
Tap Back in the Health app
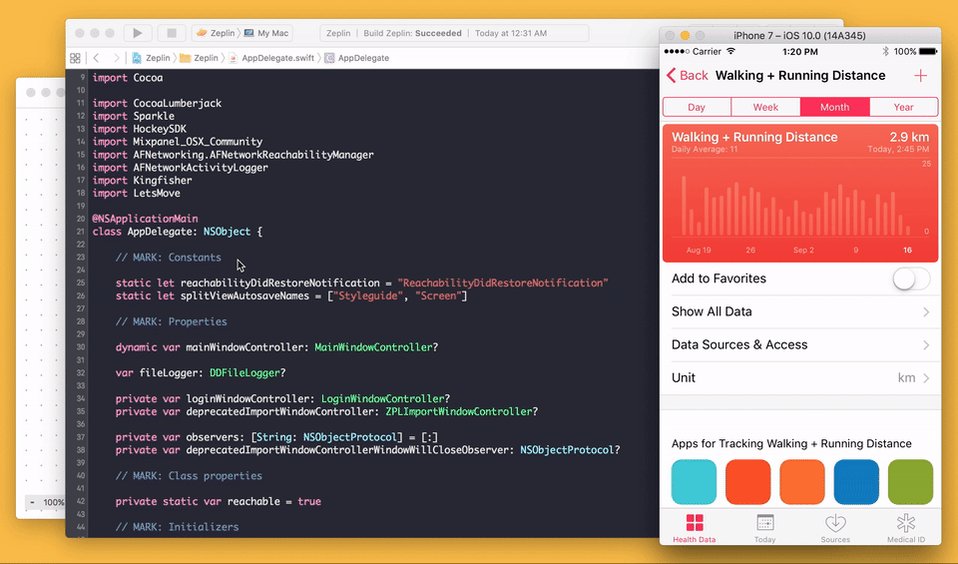click(x=687, y=75)
